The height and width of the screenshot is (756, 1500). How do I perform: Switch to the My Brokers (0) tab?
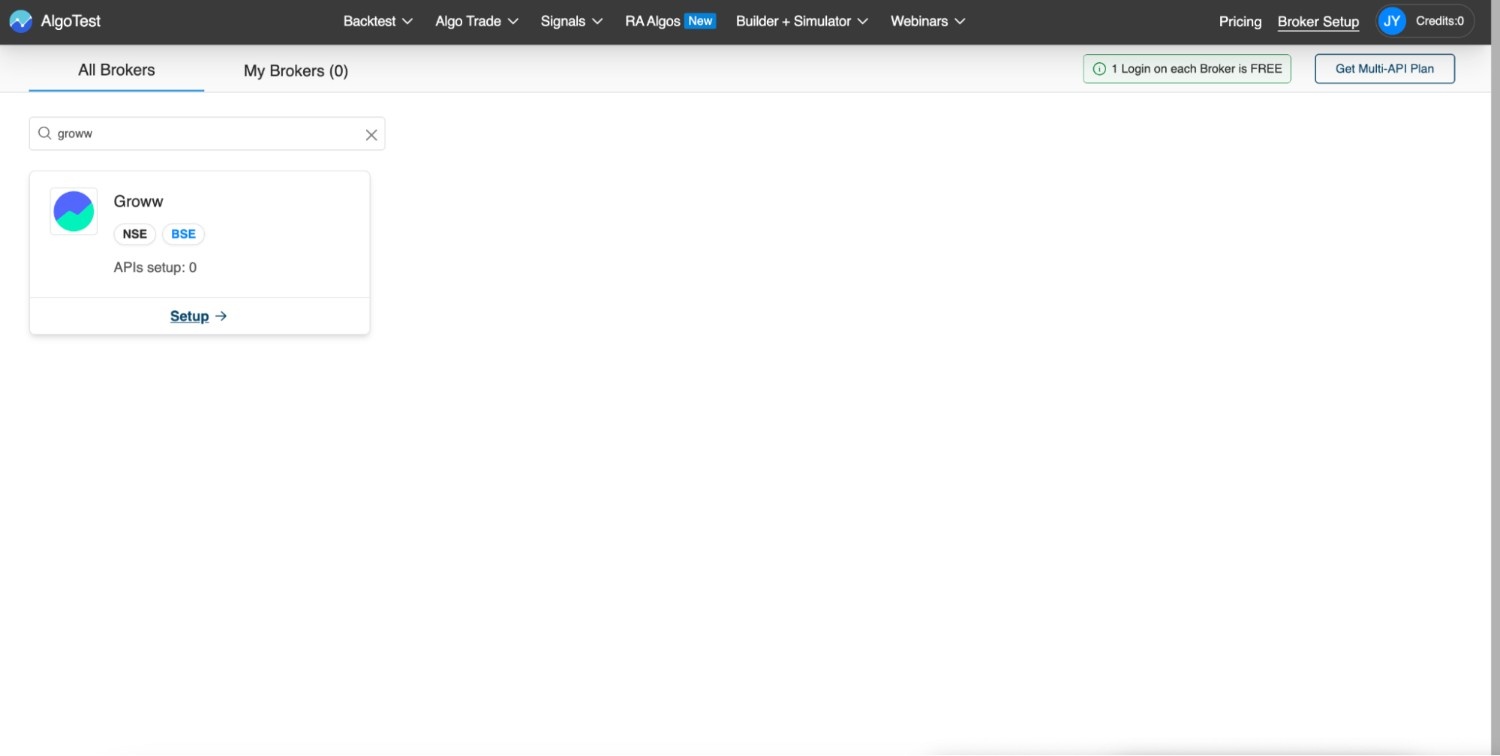(296, 70)
